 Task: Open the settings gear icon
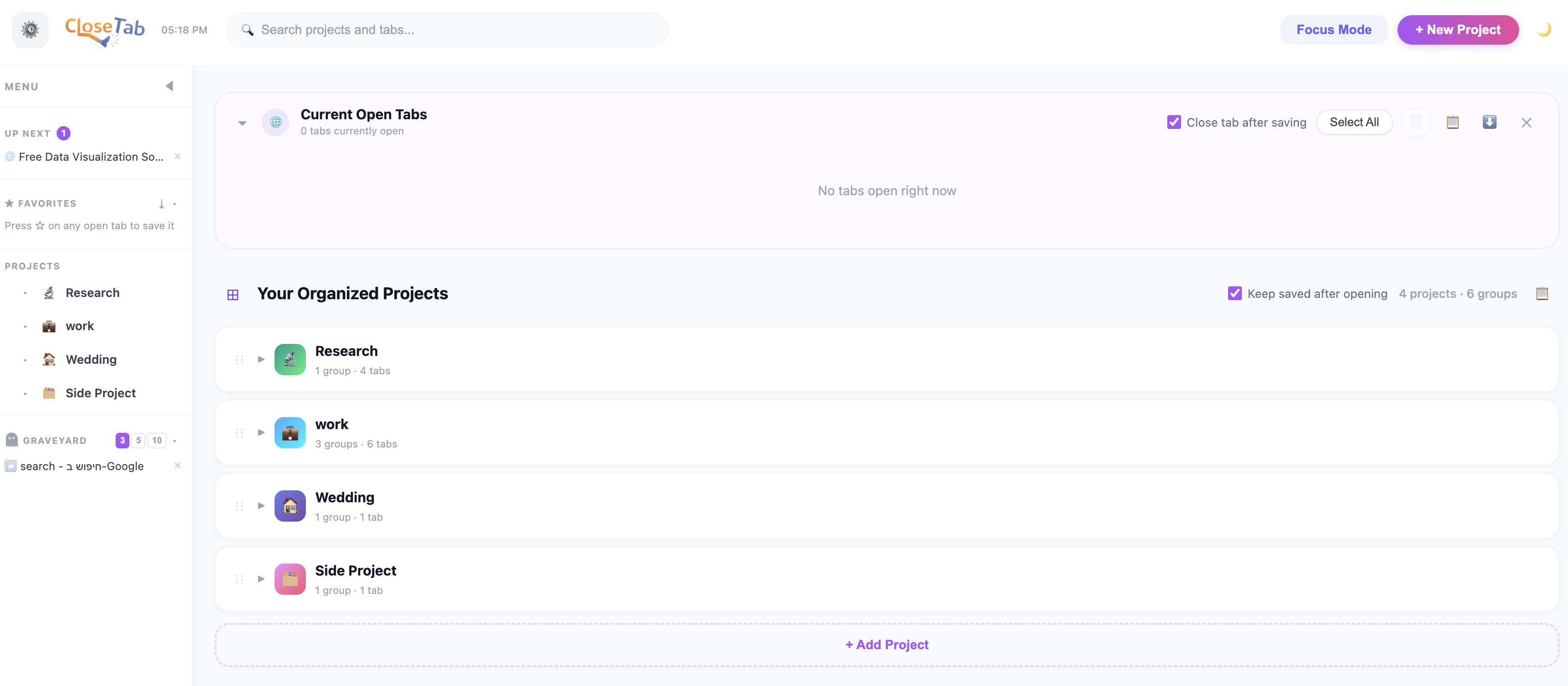click(x=30, y=29)
